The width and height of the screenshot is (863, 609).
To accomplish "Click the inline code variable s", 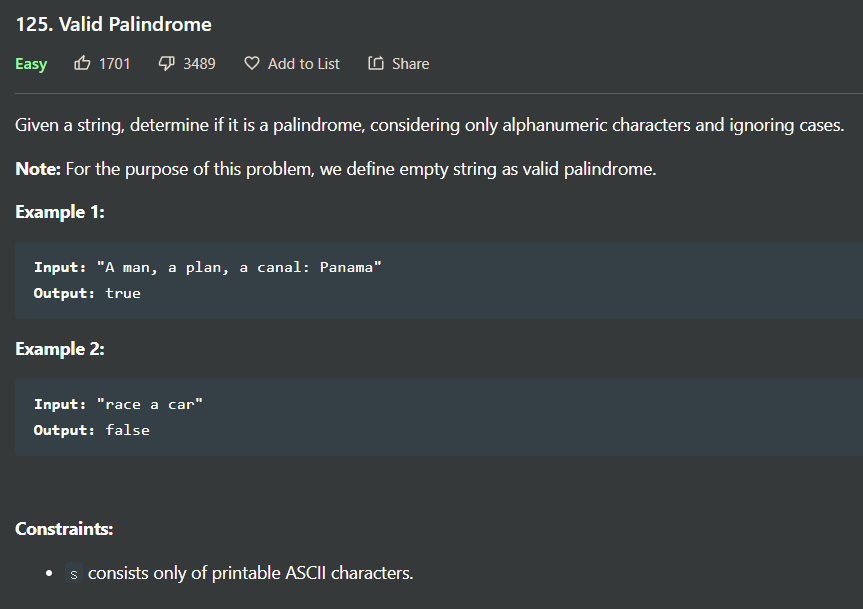I will point(74,574).
